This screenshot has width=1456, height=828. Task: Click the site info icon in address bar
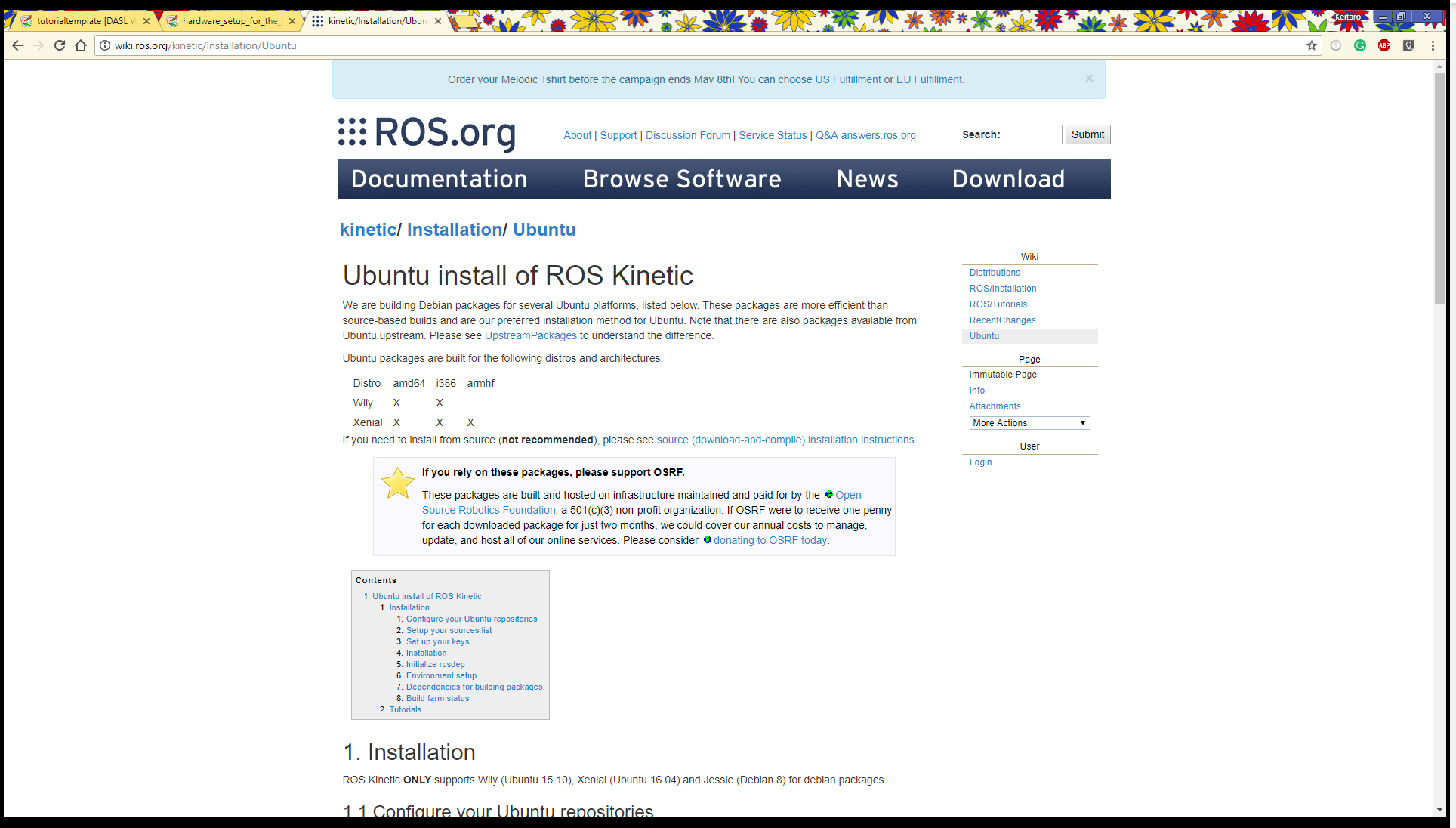pyautogui.click(x=105, y=45)
